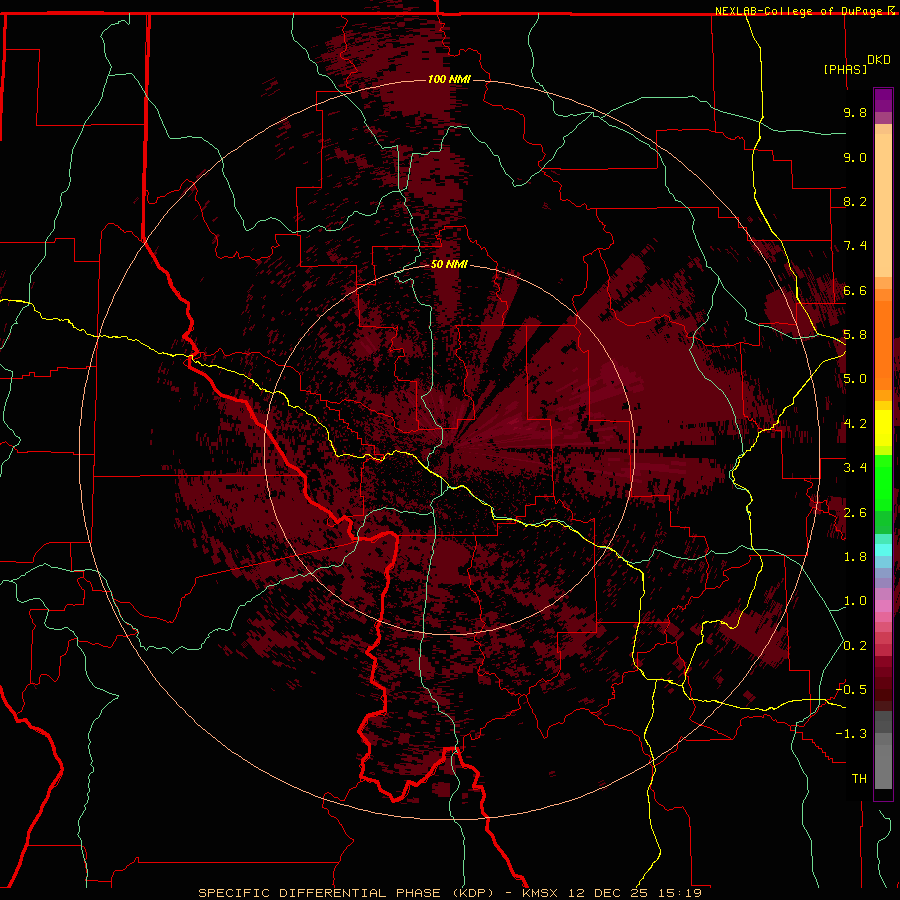Click the 50 NMI range ring label
Image resolution: width=900 pixels, height=900 pixels.
449,264
